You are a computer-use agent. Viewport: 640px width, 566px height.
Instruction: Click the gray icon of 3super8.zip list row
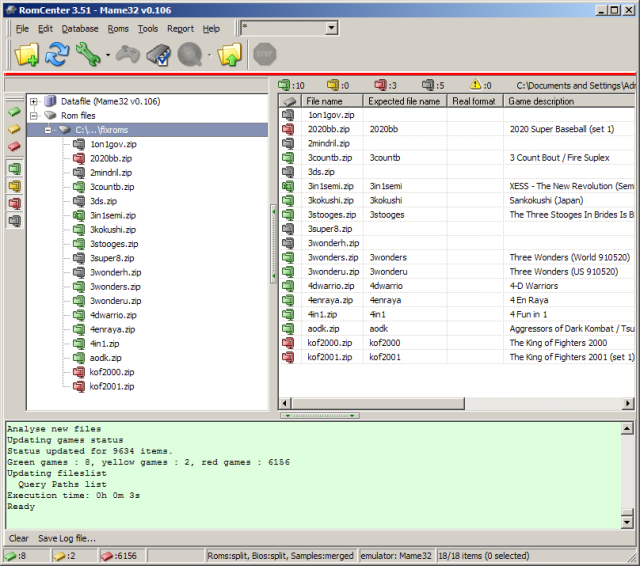point(288,229)
